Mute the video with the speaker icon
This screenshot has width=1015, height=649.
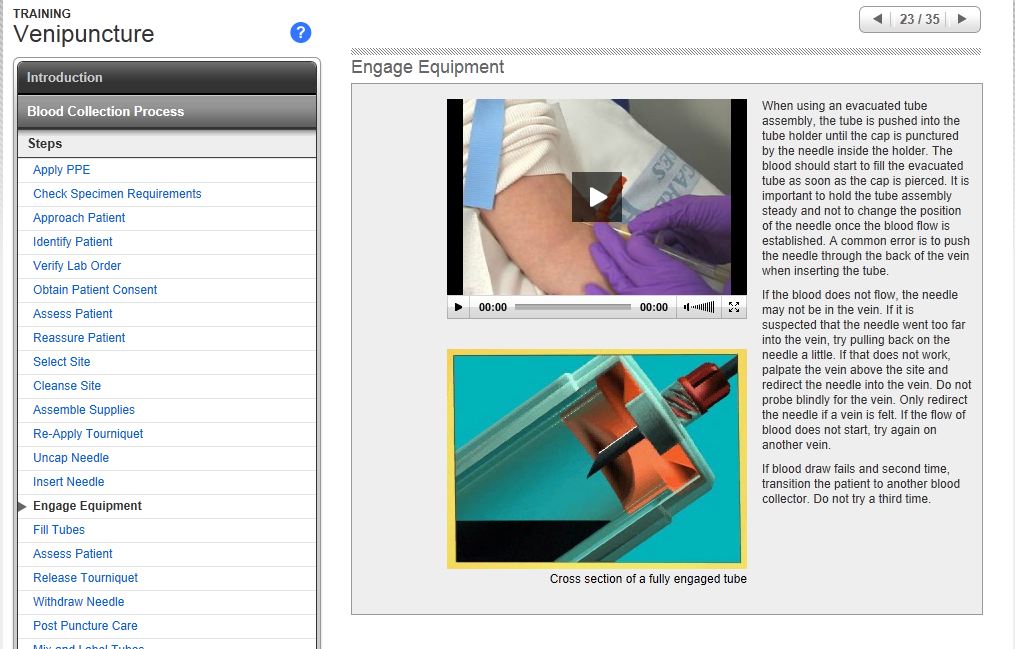coord(688,307)
